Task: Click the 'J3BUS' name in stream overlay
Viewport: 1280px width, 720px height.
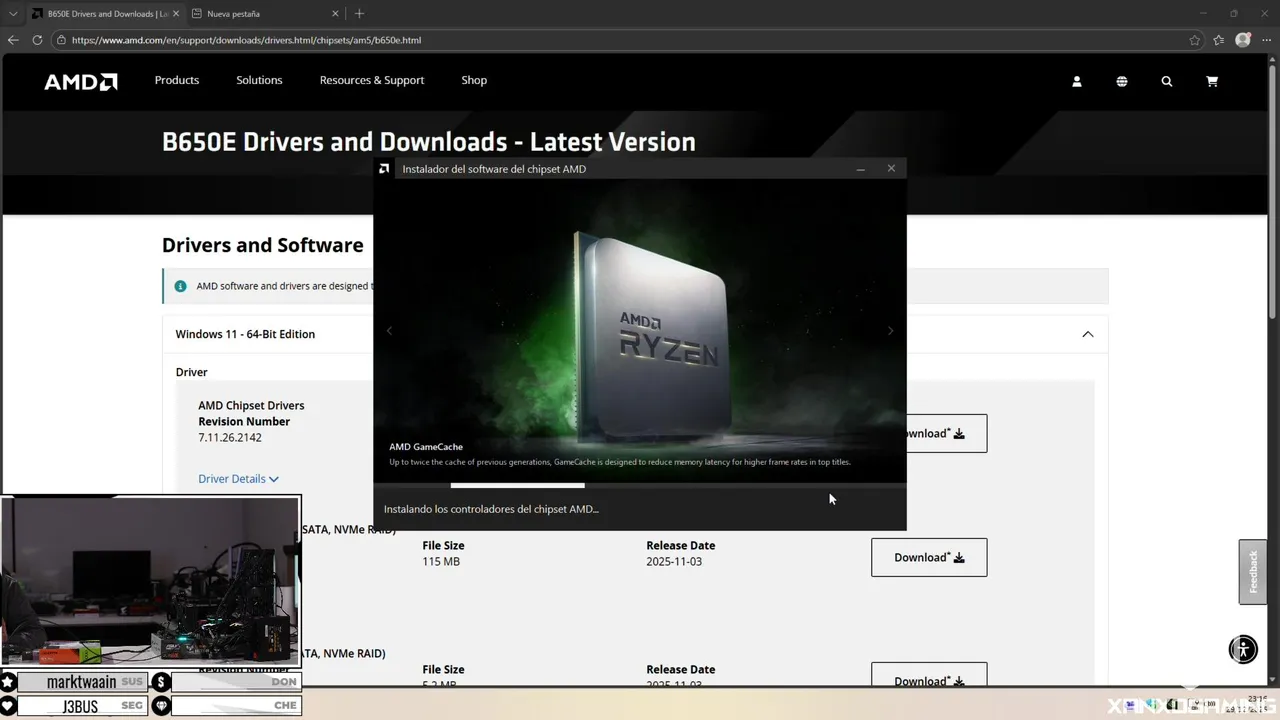Action: (81, 706)
